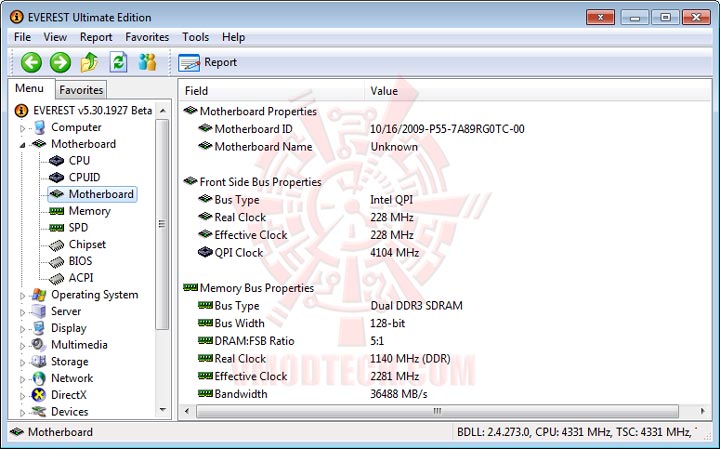The image size is (720, 449).
Task: Click the horizontal scrollbar thumb
Action: (x=437, y=411)
